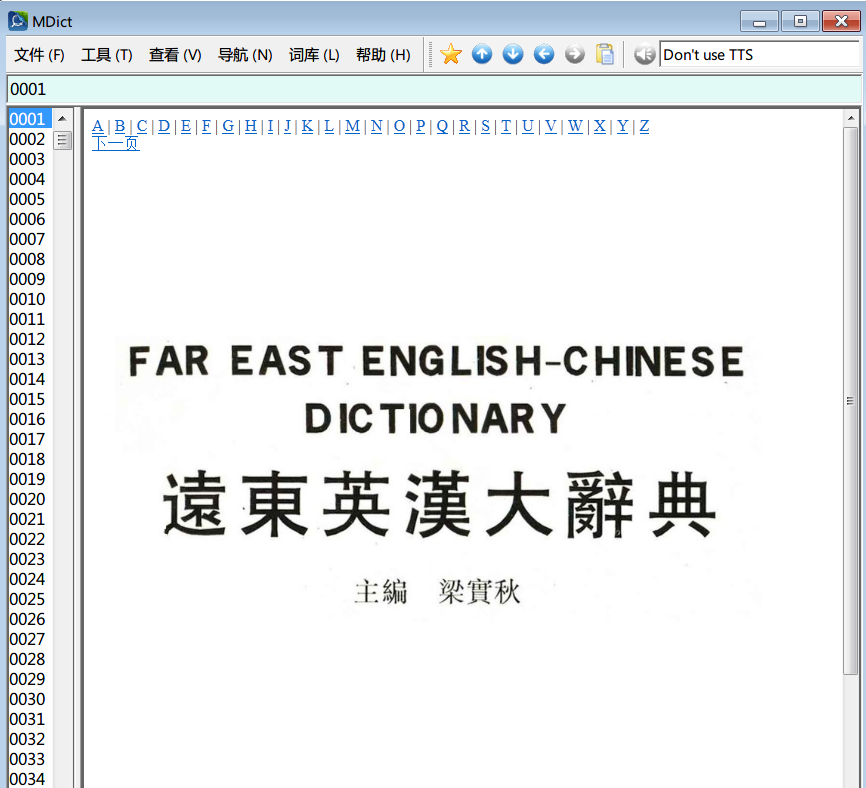Open the 帮助 (H) menu
Screen dimensions: 866x788
click(383, 55)
